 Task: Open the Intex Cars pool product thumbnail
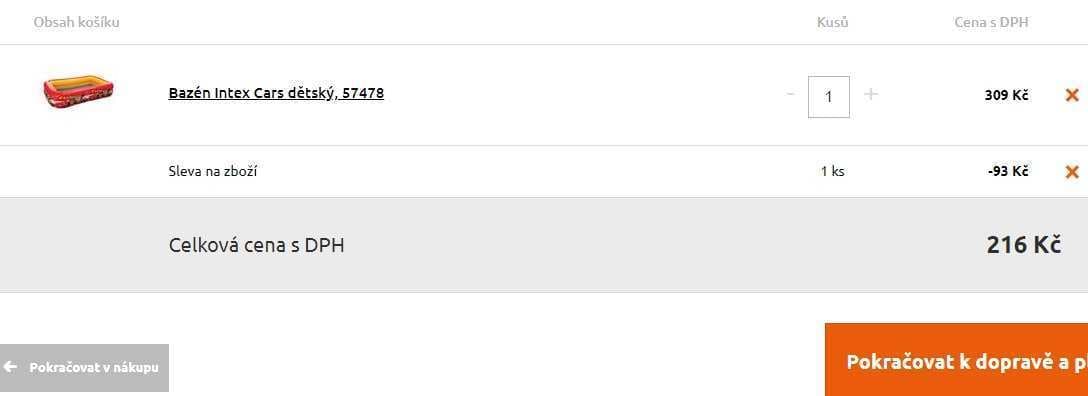pyautogui.click(x=78, y=90)
